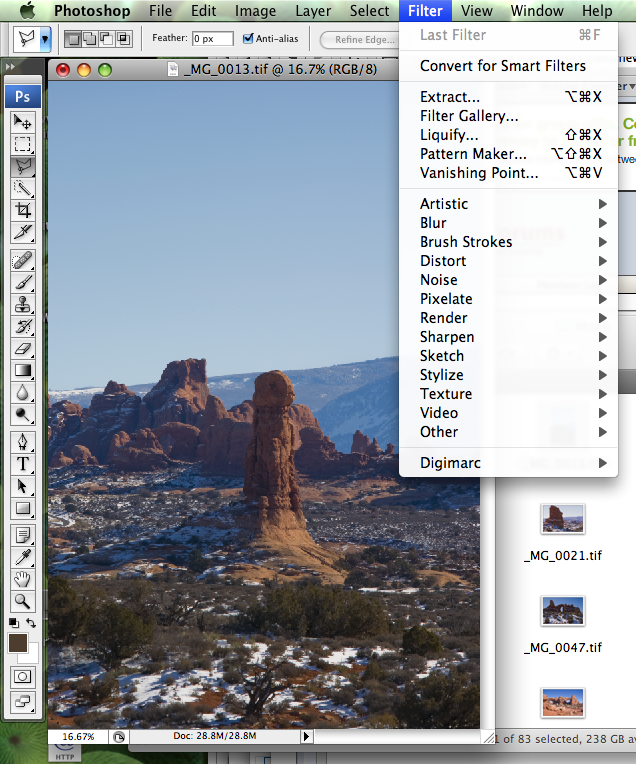Click the zoom percentage field 16.67%

click(78, 736)
